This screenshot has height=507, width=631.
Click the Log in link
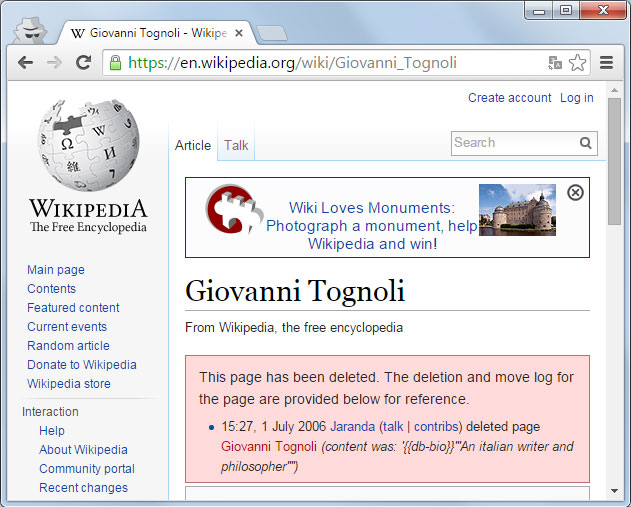576,98
